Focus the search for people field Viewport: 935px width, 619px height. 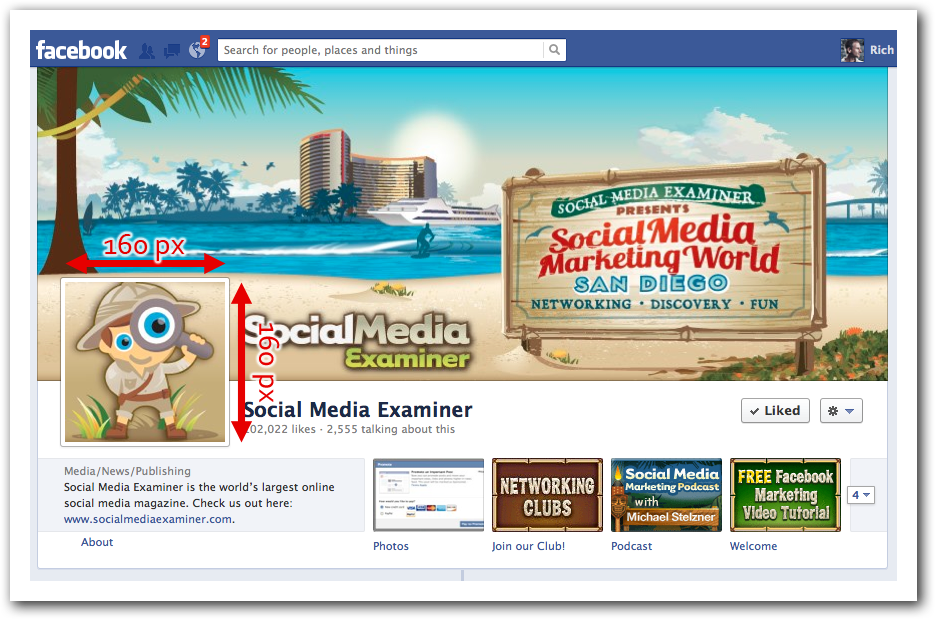tap(381, 50)
